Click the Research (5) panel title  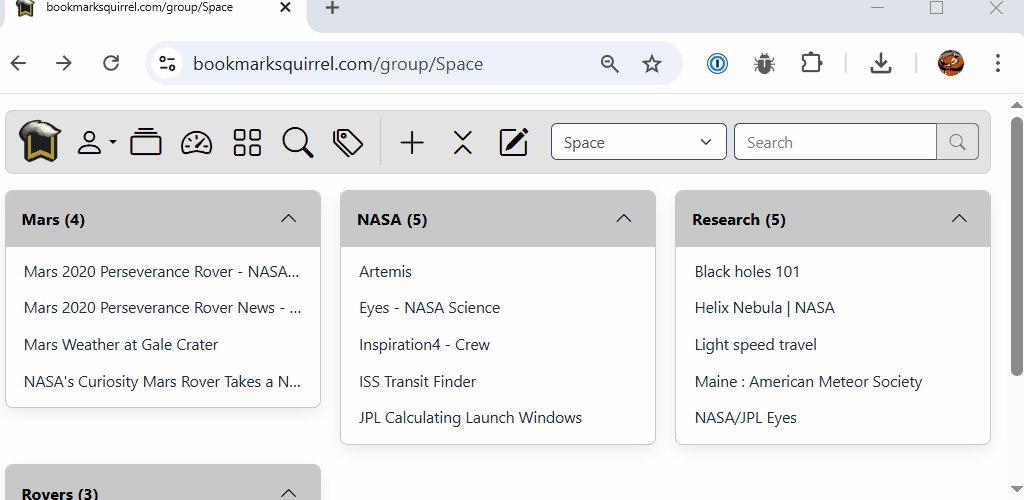click(739, 220)
